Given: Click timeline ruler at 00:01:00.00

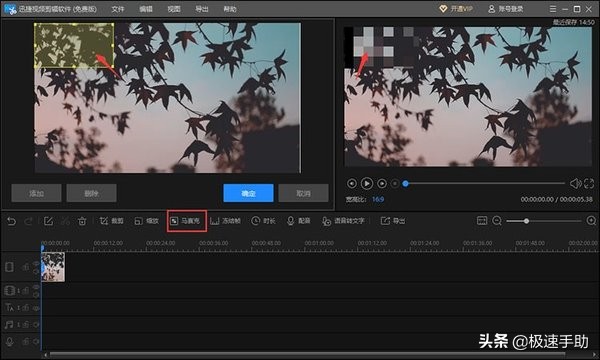Looking at the screenshot, I should click(x=319, y=243).
